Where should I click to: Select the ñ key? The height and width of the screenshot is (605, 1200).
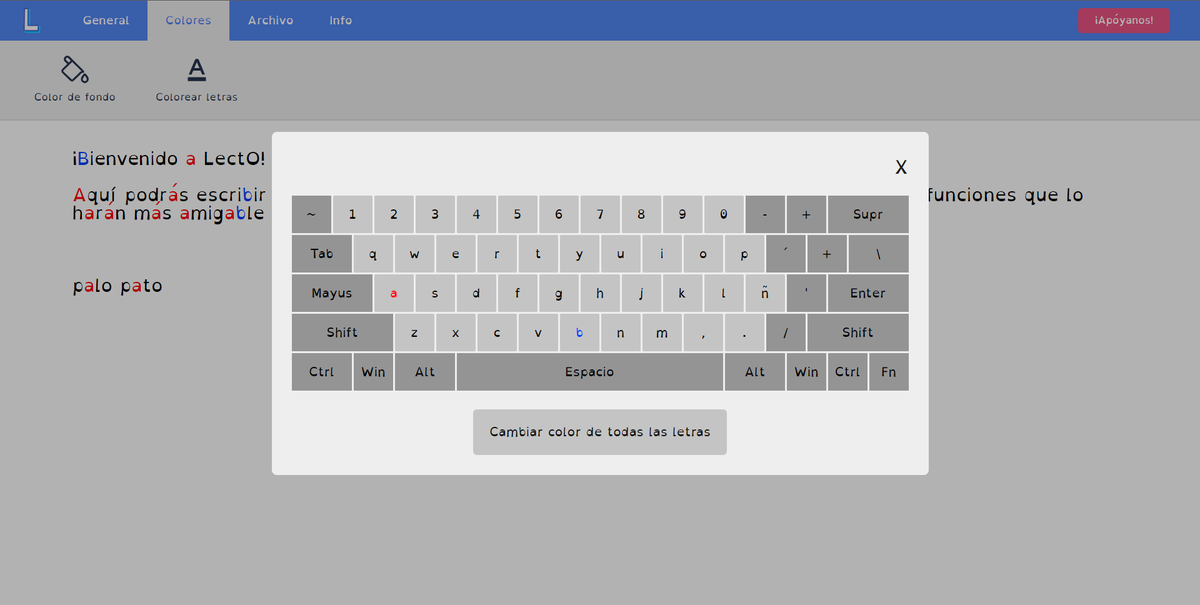(x=764, y=293)
